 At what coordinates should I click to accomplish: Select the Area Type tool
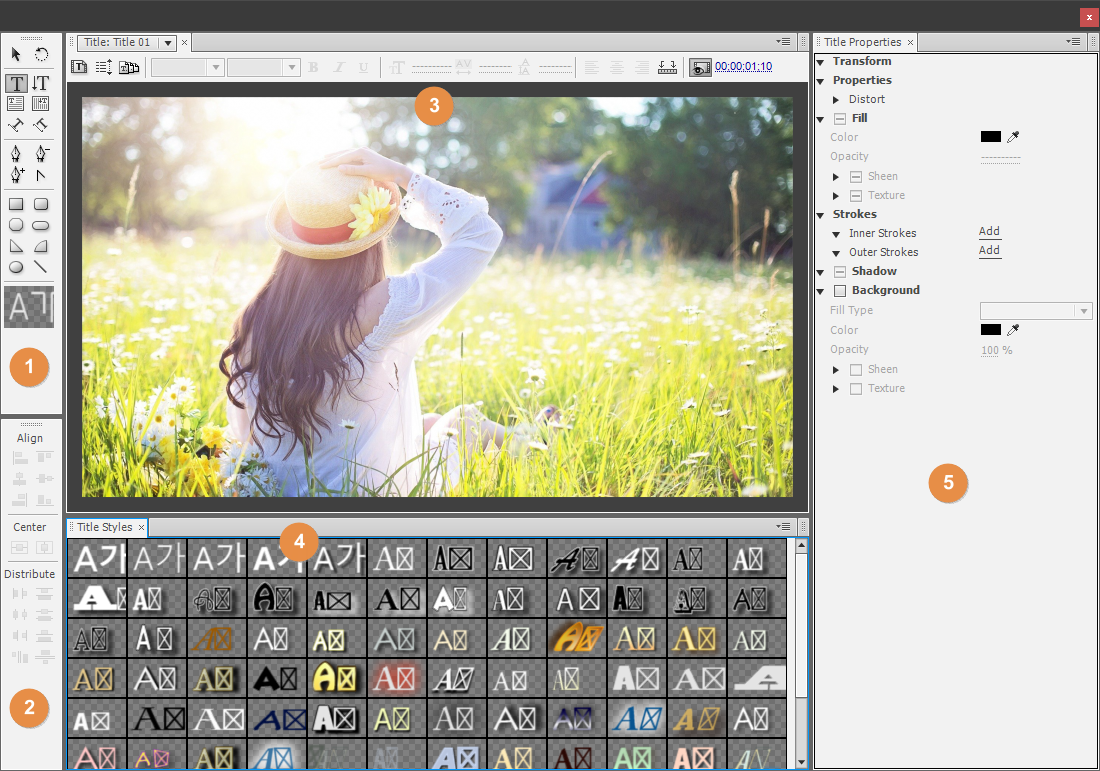[x=15, y=104]
